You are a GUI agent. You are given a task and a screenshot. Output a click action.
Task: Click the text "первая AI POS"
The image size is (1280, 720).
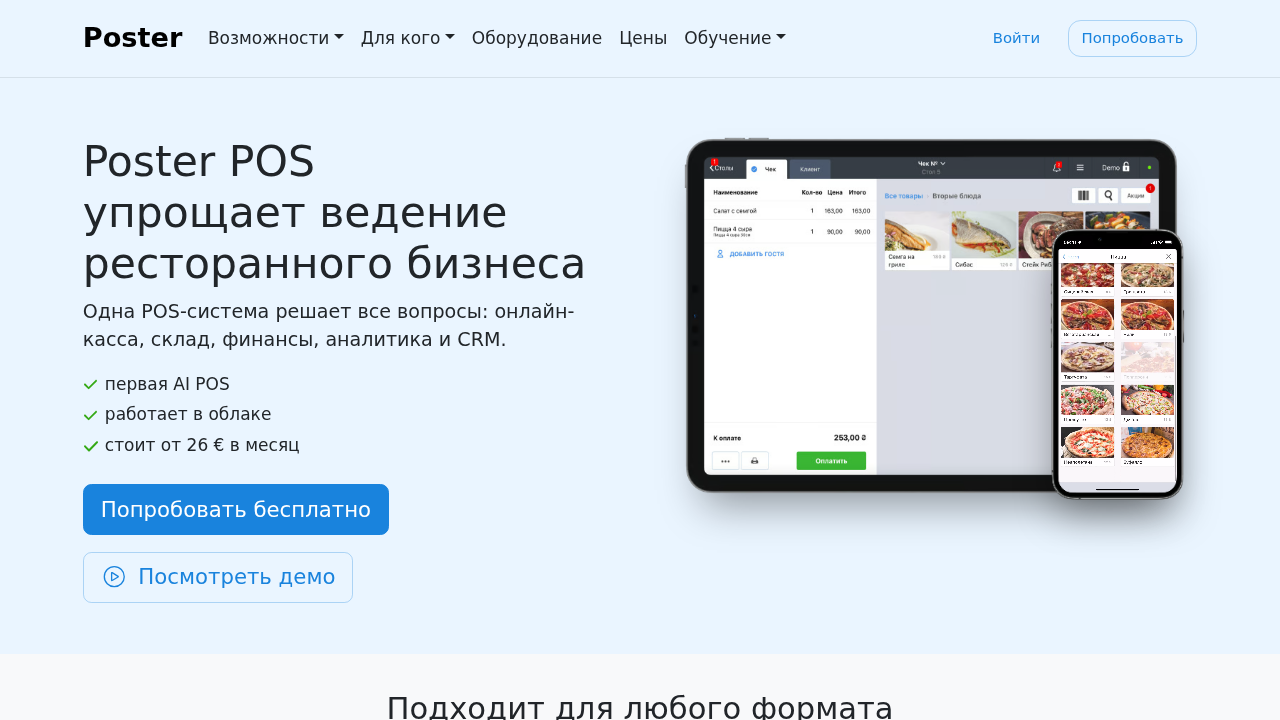click(x=167, y=384)
